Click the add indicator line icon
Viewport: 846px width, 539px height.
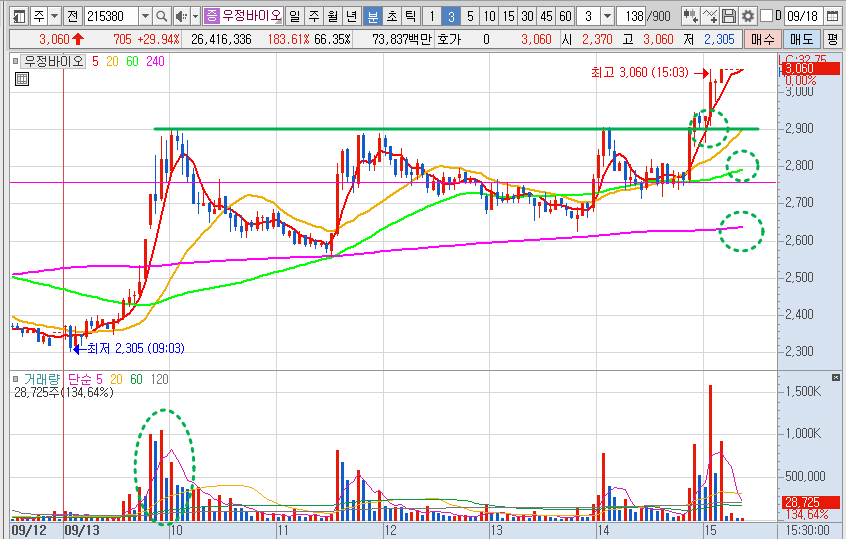[x=709, y=17]
